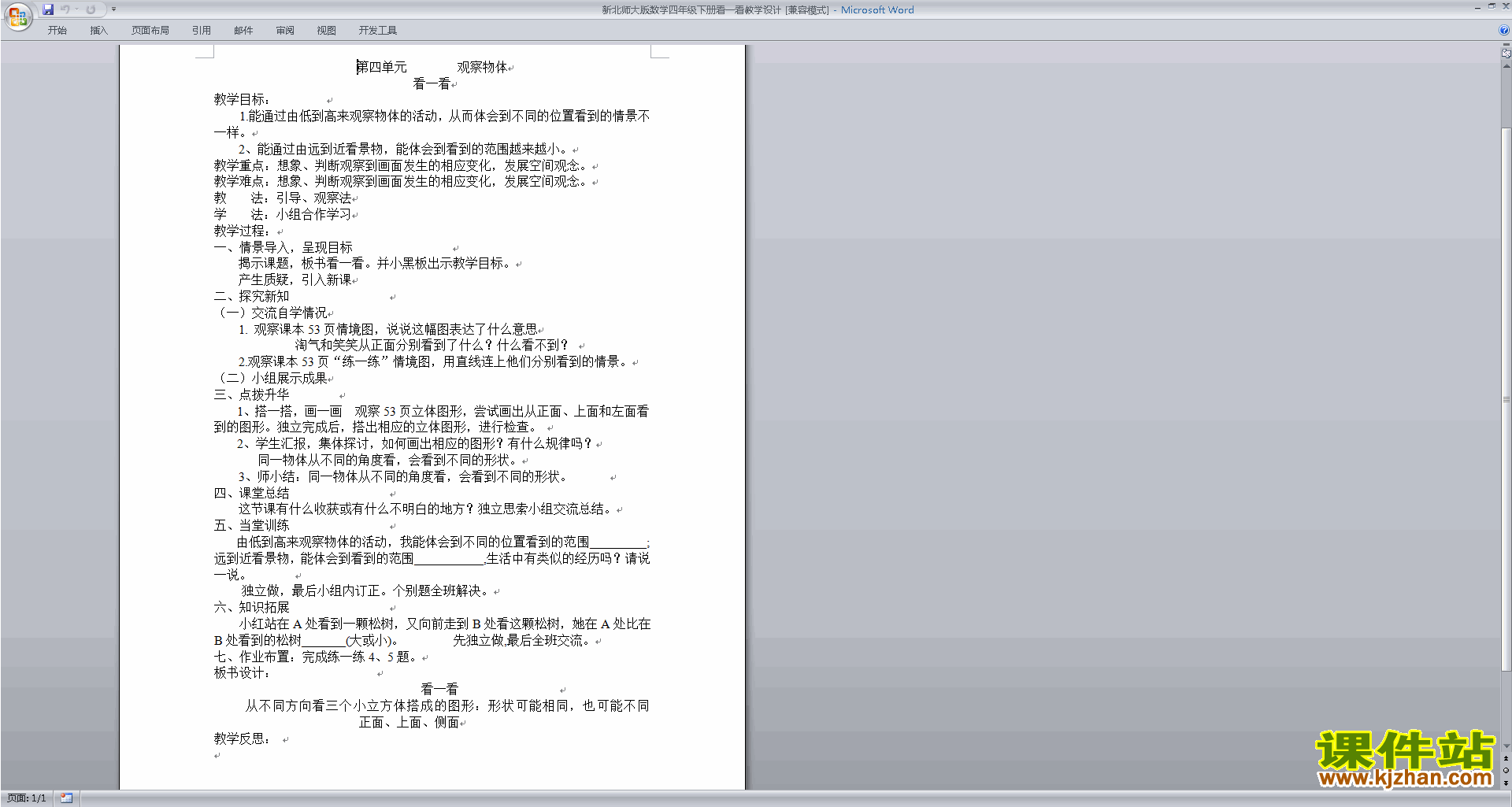Click the heading 六、知识拓展
Image resolution: width=1512 pixels, height=807 pixels.
251,608
